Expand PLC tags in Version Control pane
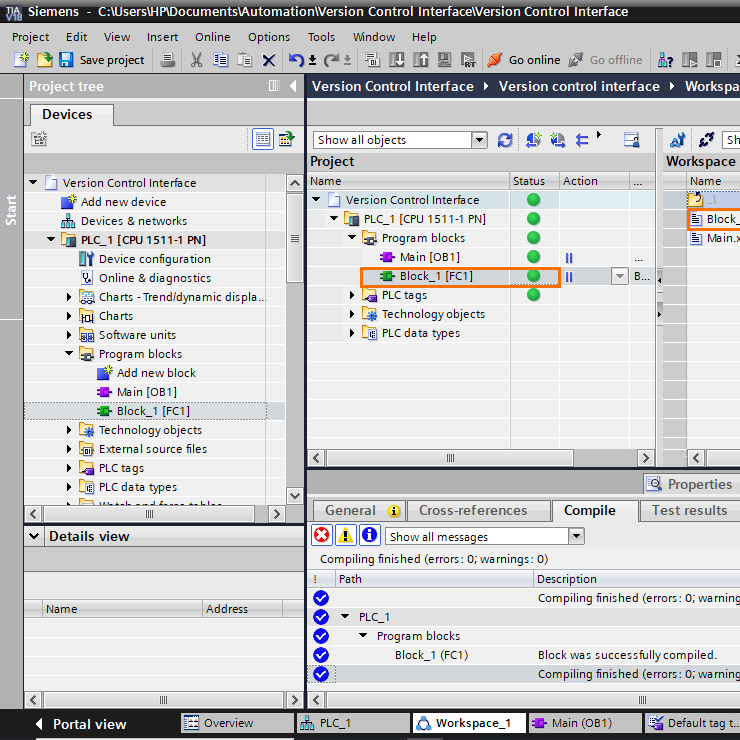This screenshot has height=740, width=740. coord(352,295)
